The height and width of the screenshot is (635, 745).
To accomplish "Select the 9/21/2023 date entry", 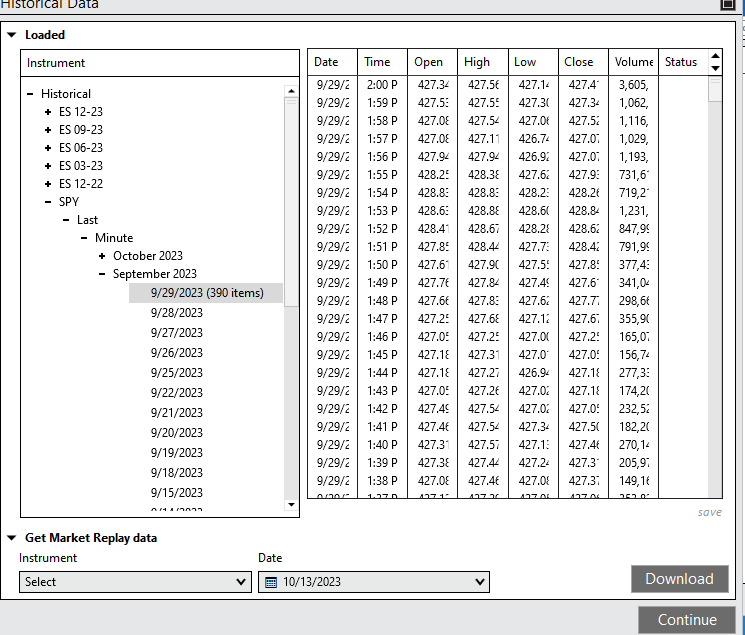I will (177, 413).
